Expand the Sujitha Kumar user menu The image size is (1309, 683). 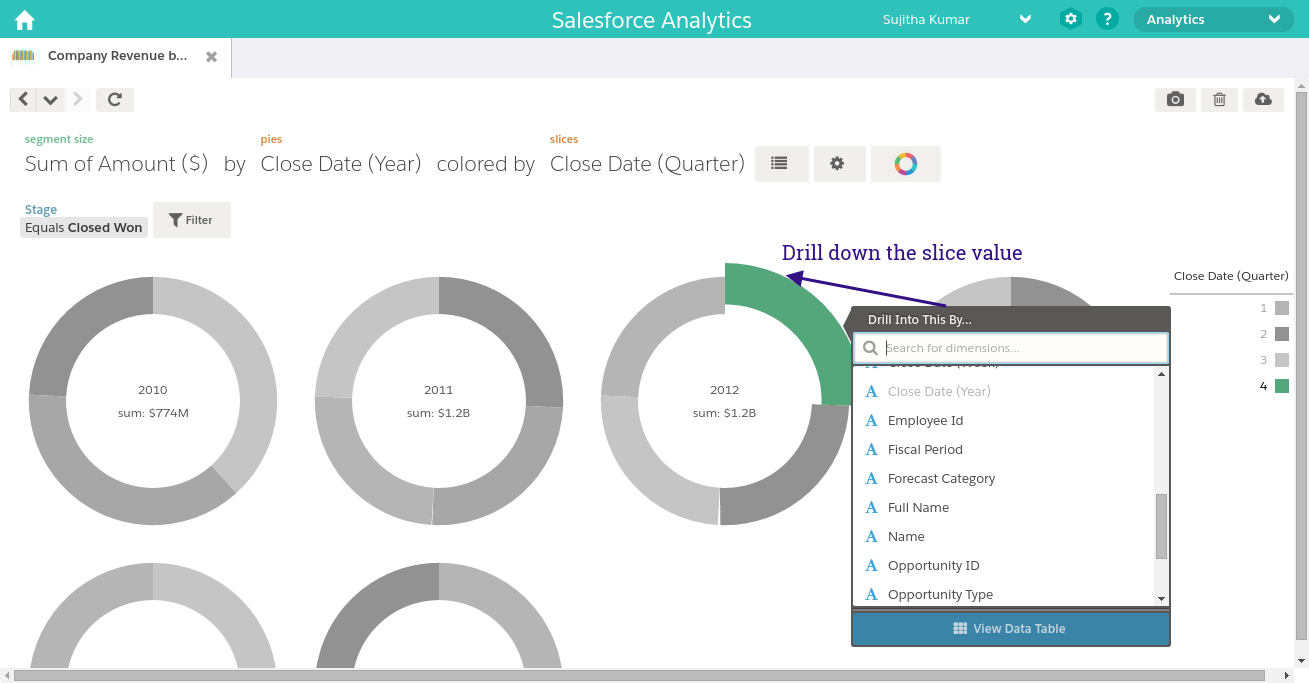1024,19
